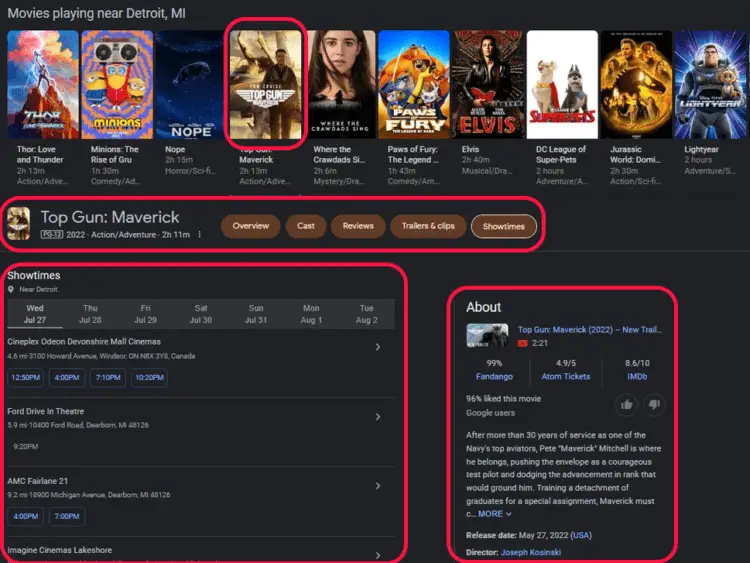The width and height of the screenshot is (750, 563).
Task: Open the IMDb rating link
Action: 637,376
